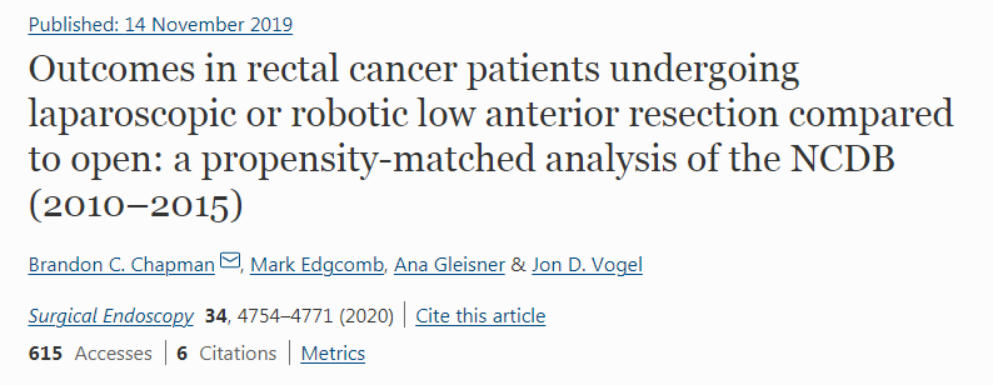Click the 615 Accesses count

90,353
